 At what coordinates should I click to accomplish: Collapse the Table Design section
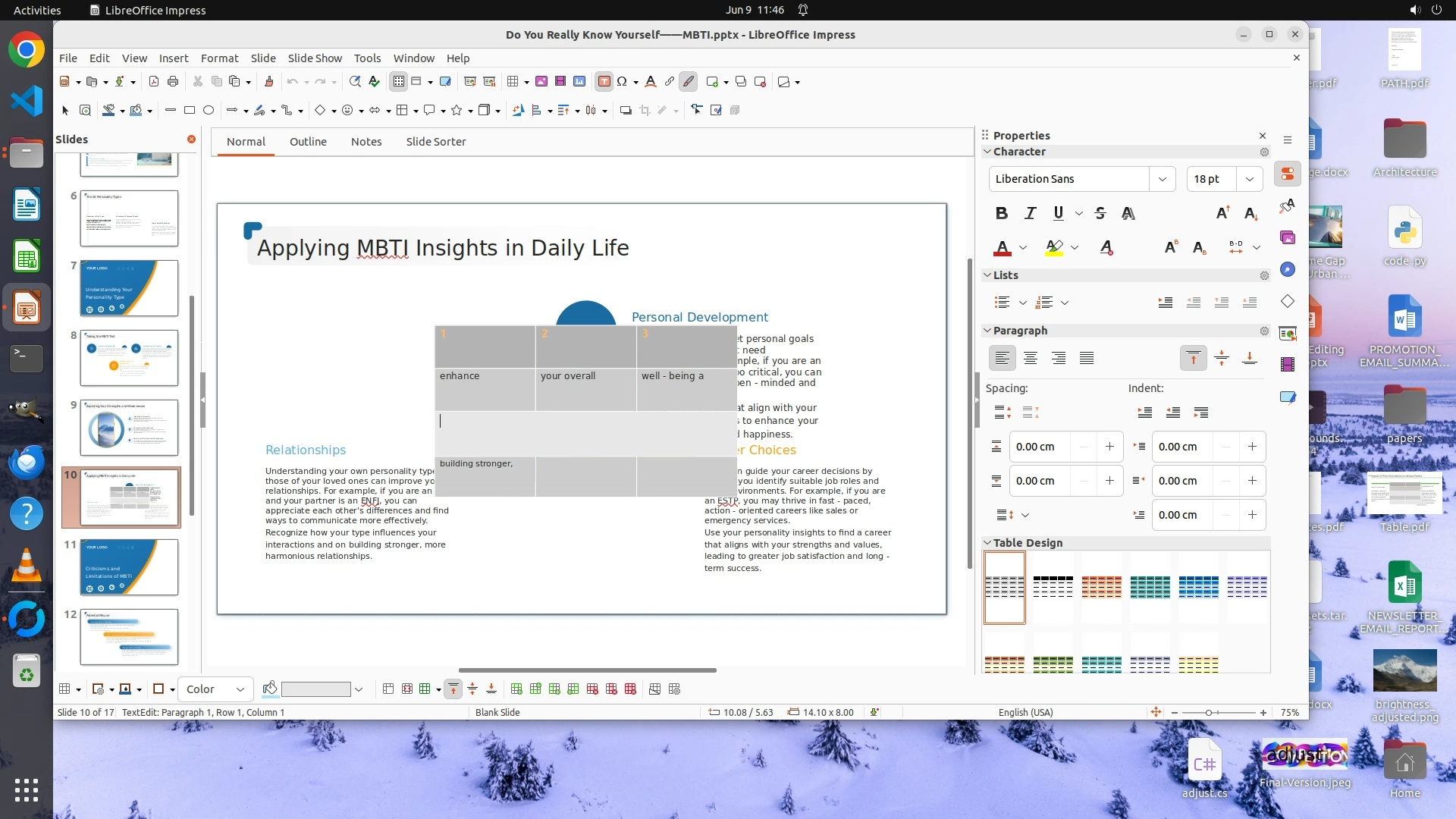(x=987, y=543)
